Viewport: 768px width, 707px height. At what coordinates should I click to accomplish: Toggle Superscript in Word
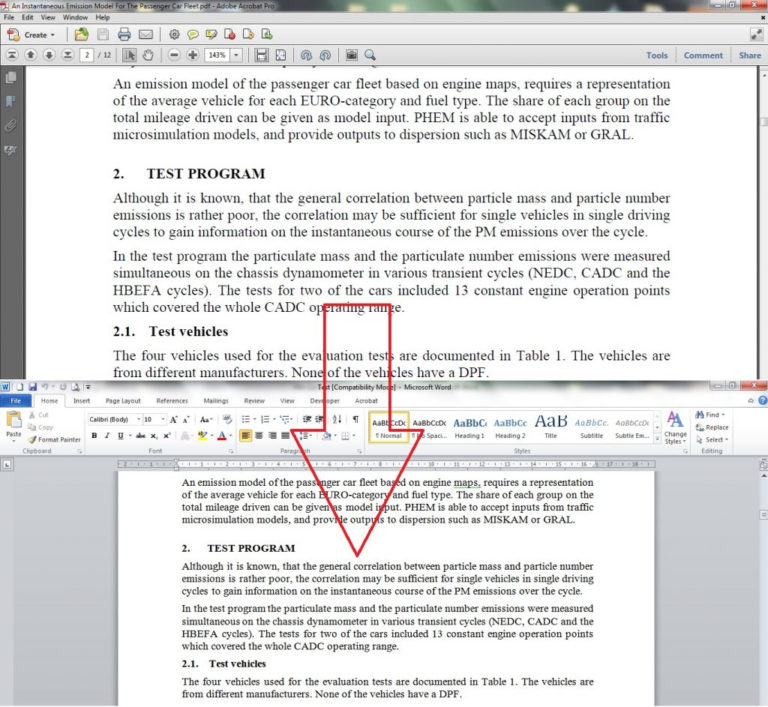pyautogui.click(x=167, y=436)
